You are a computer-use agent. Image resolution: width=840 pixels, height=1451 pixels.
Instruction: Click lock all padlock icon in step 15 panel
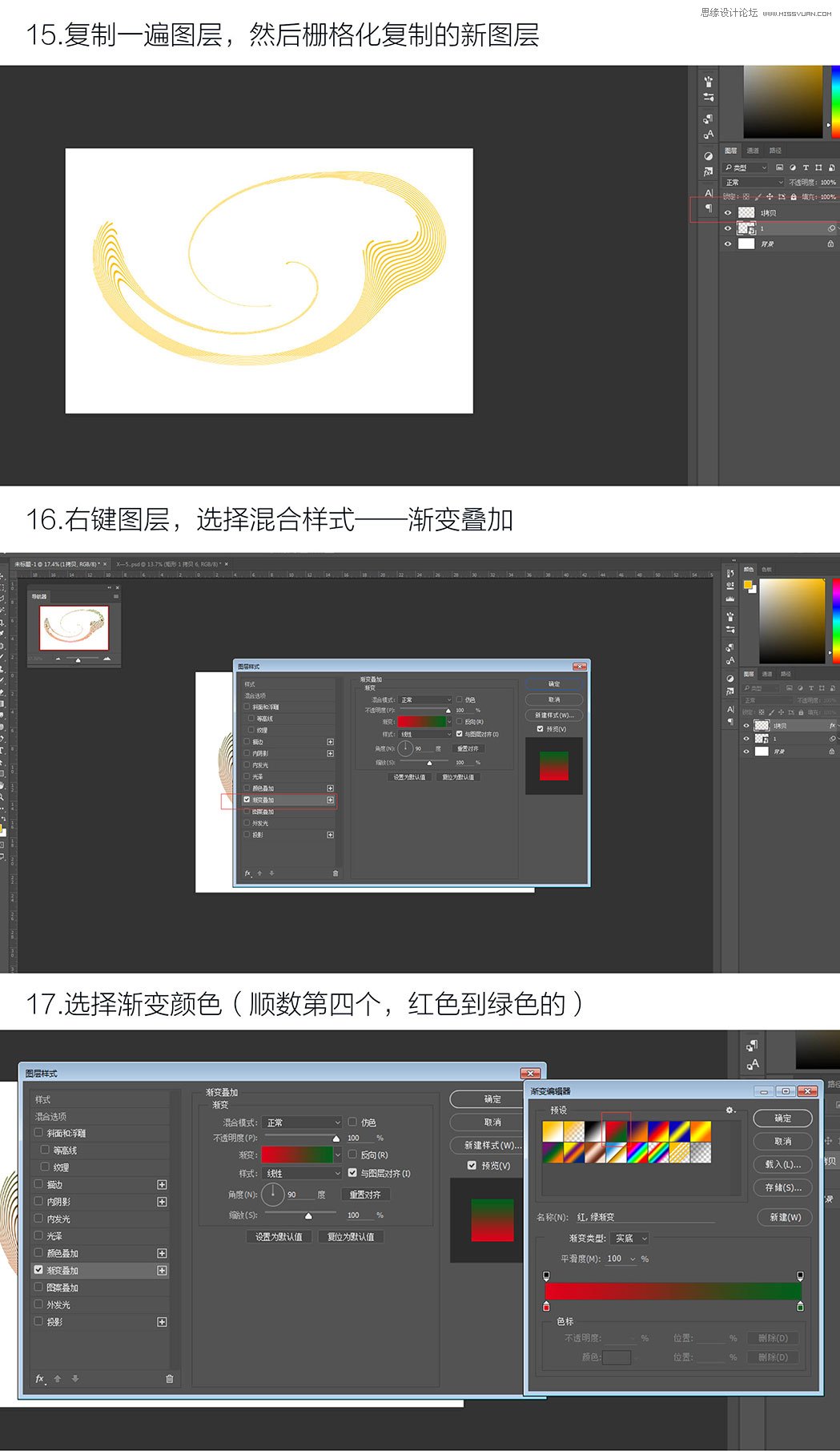[794, 196]
